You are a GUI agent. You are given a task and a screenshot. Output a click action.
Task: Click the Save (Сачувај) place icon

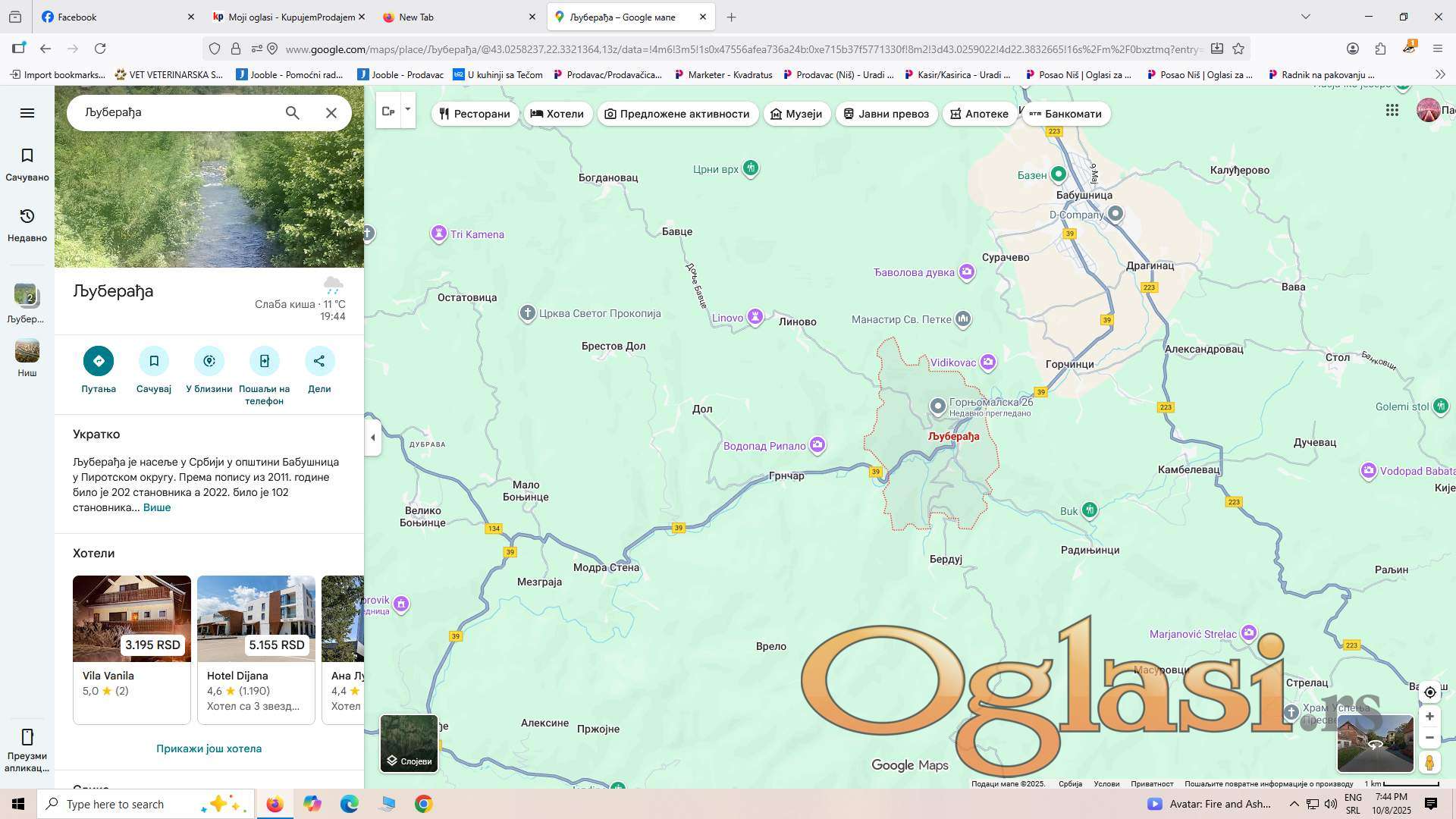154,361
